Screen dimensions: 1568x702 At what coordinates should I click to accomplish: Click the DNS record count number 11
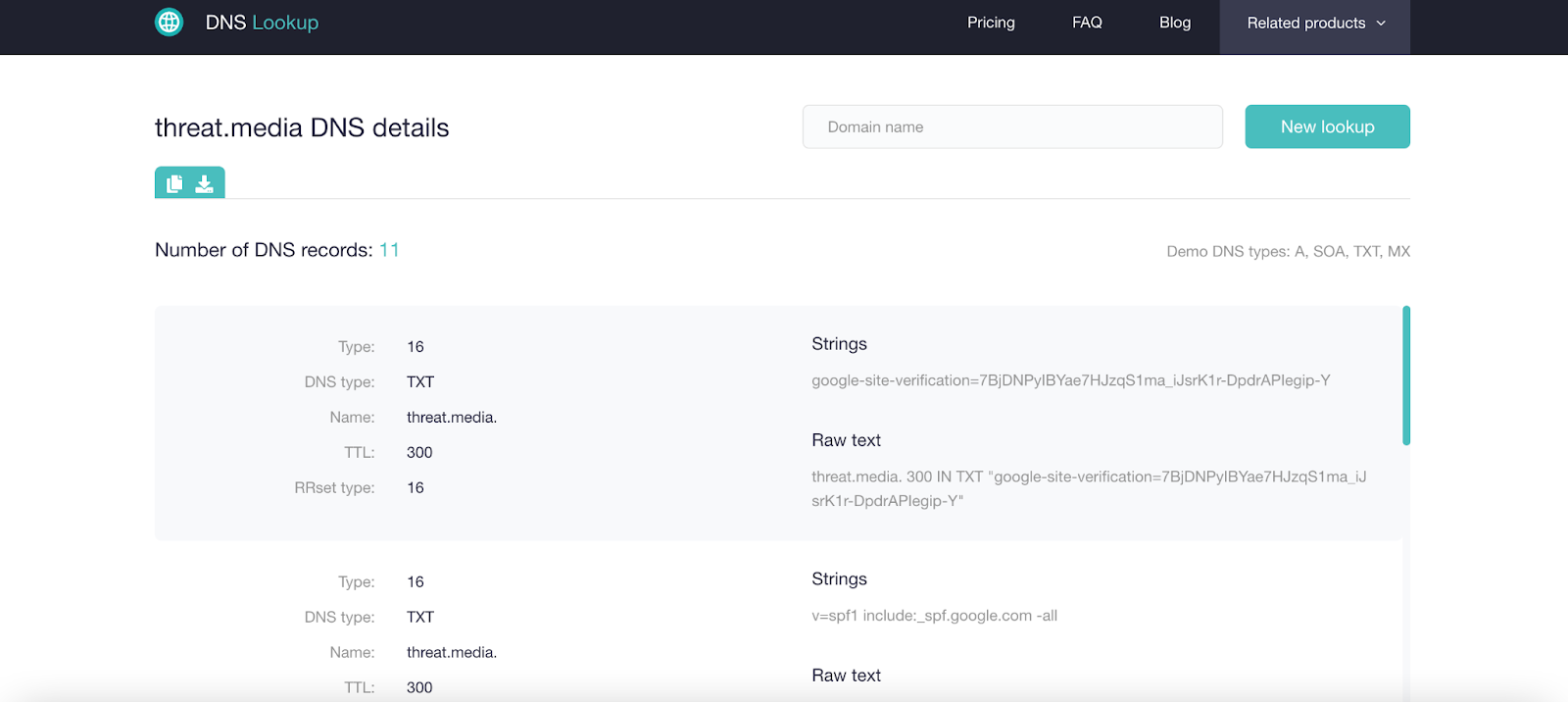(389, 250)
